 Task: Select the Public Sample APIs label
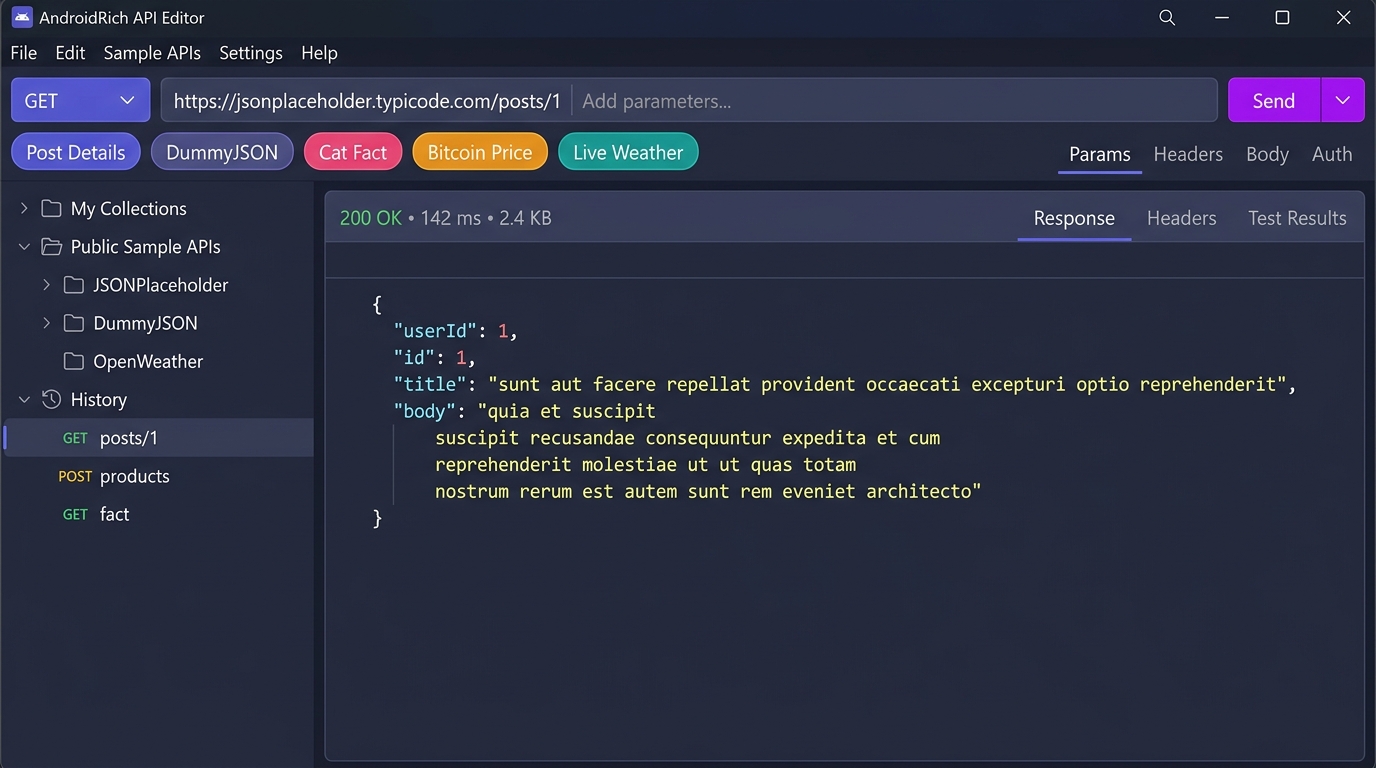click(x=145, y=246)
